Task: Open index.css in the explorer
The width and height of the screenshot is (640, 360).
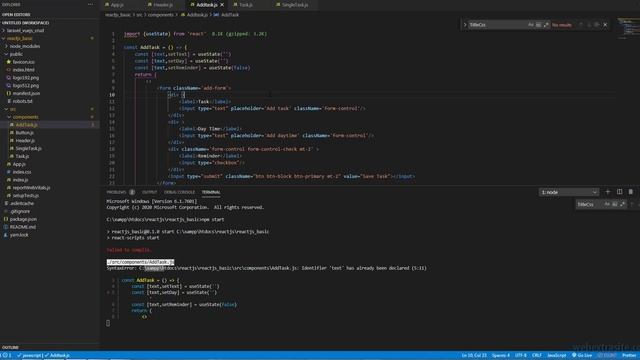Action: point(22,172)
